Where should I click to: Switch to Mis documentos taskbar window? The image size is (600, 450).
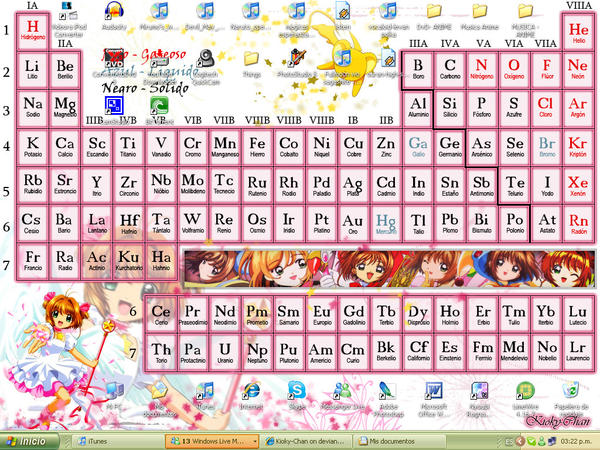pos(399,441)
